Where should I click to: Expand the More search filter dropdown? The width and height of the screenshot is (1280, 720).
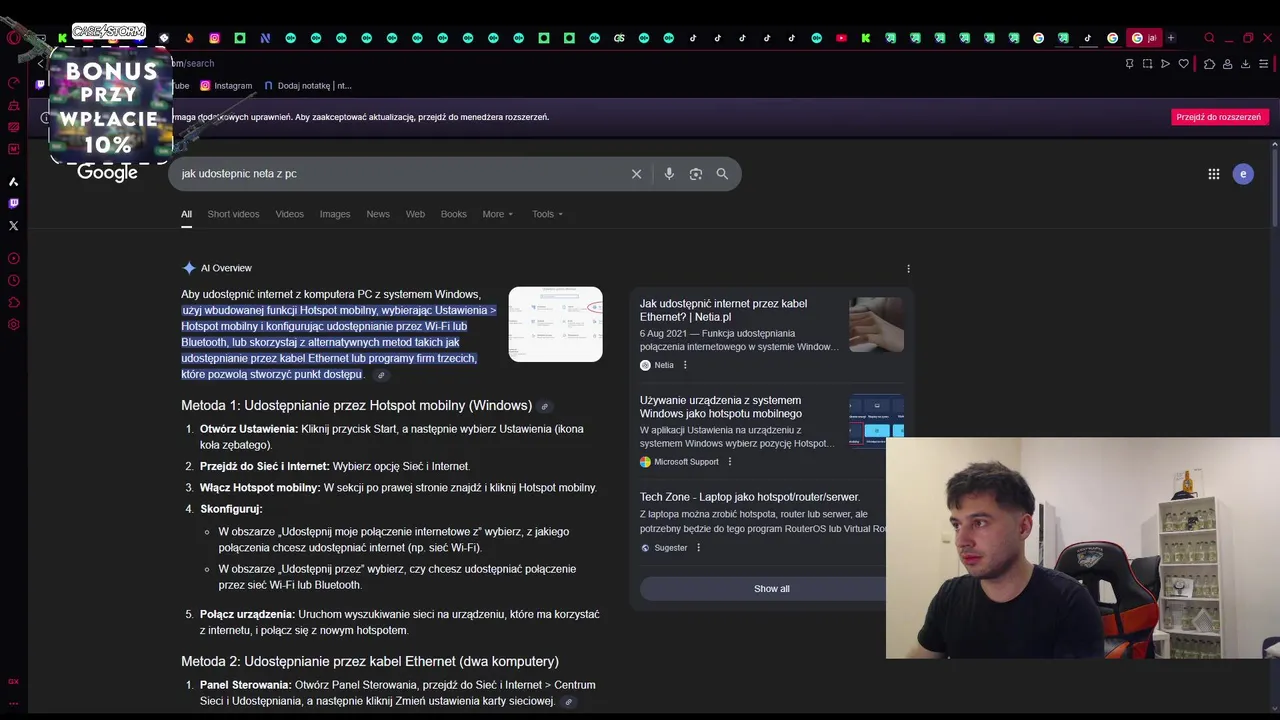(x=497, y=214)
